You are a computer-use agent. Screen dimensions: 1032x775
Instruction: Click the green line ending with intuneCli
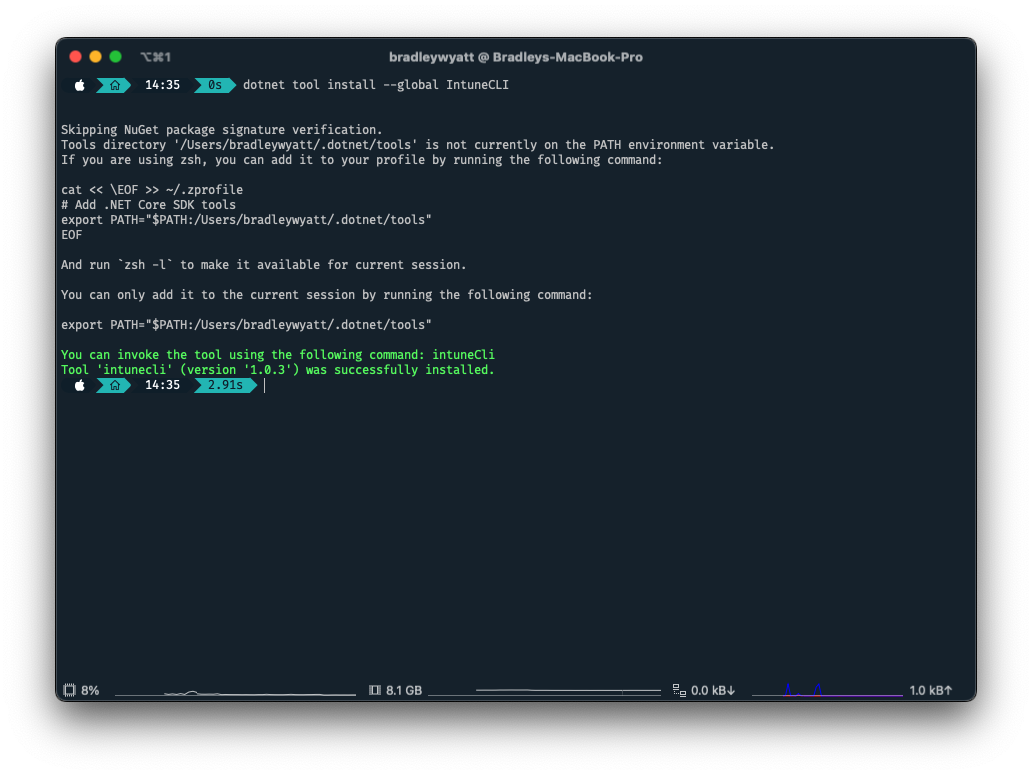click(x=278, y=355)
